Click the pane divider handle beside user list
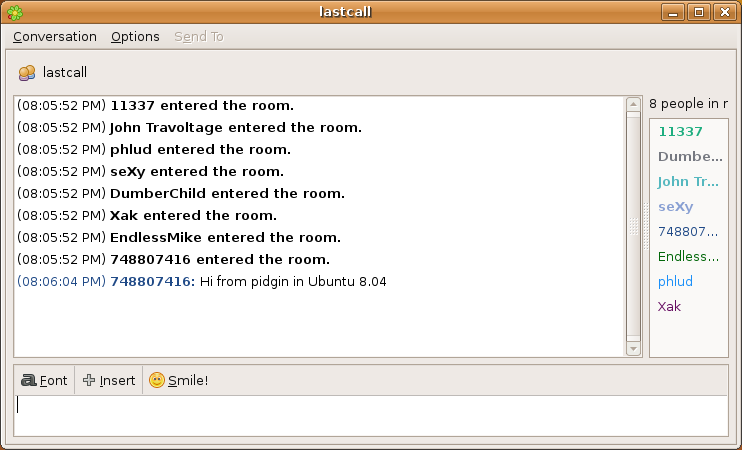Viewport: 742px width, 450px height. tap(645, 226)
